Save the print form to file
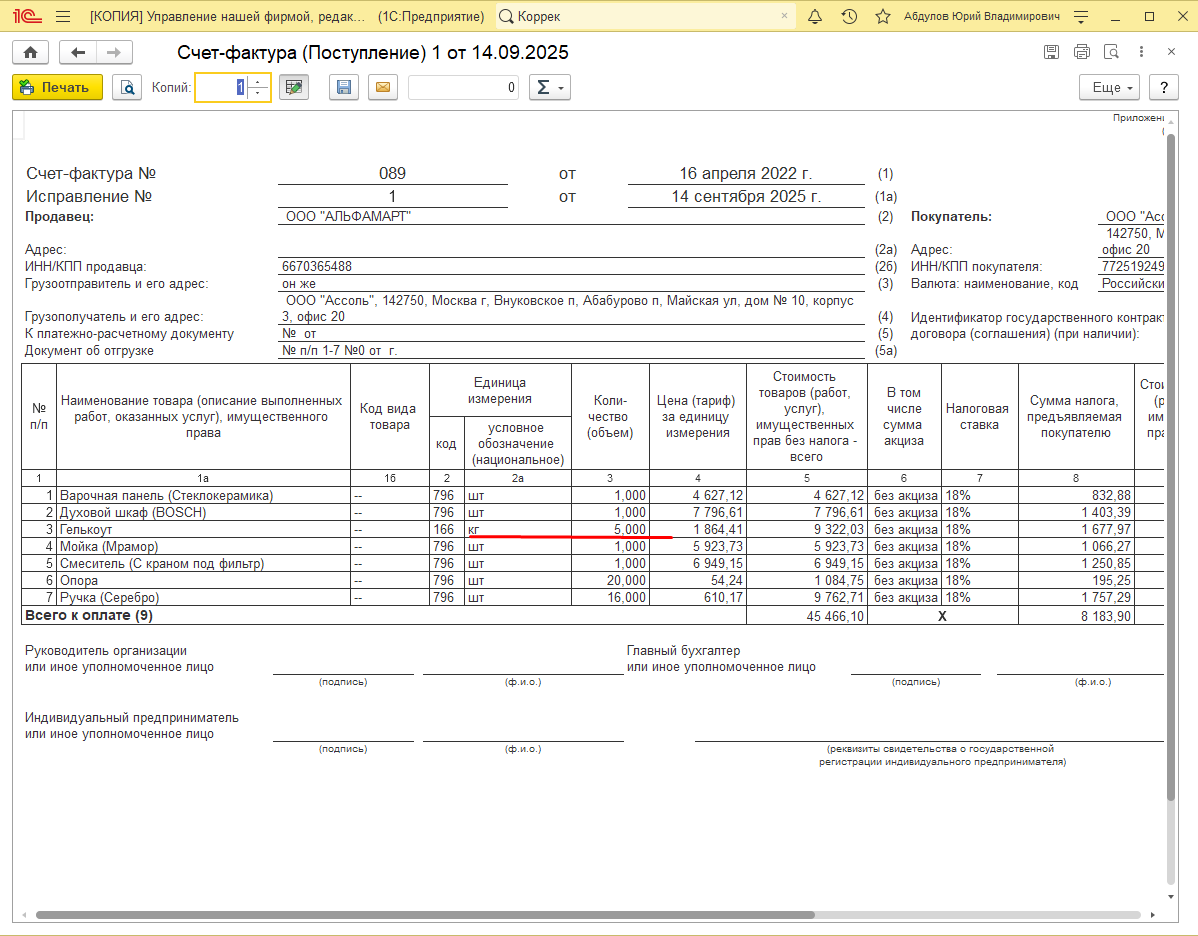 click(344, 87)
